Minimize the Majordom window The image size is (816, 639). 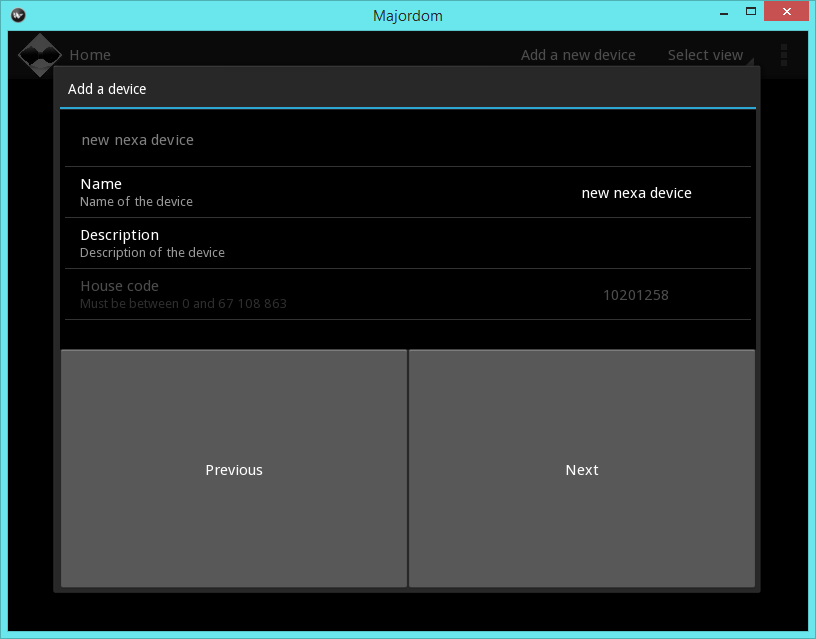click(724, 11)
